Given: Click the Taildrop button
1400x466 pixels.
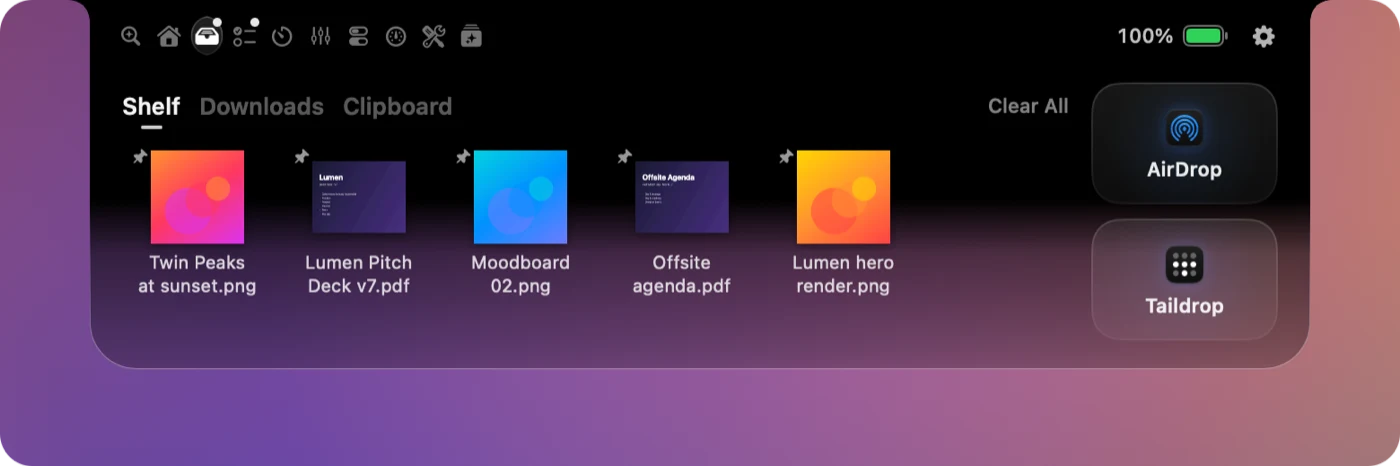Looking at the screenshot, I should [x=1184, y=280].
